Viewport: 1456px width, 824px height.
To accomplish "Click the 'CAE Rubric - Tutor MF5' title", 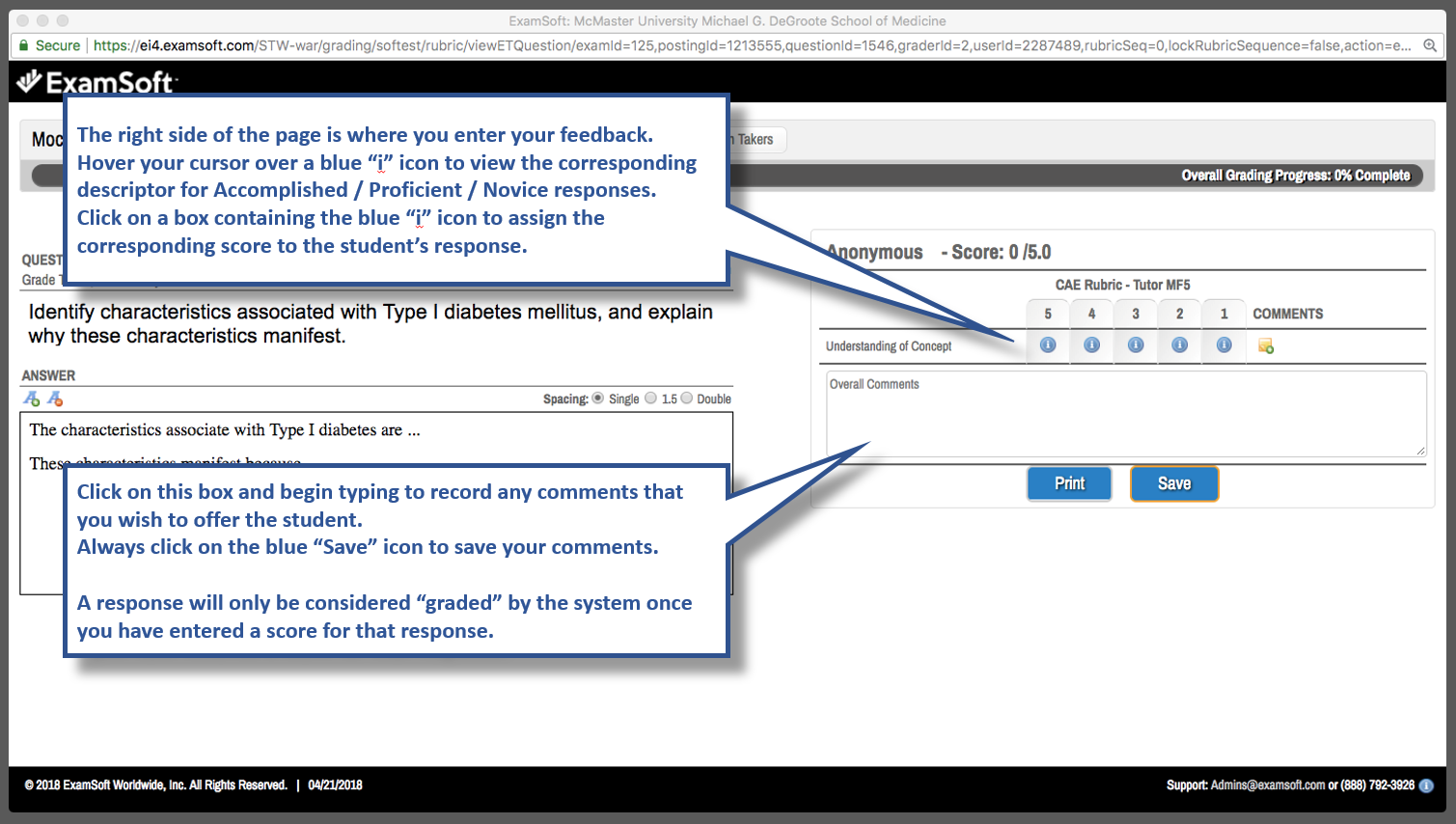I will tap(1122, 285).
